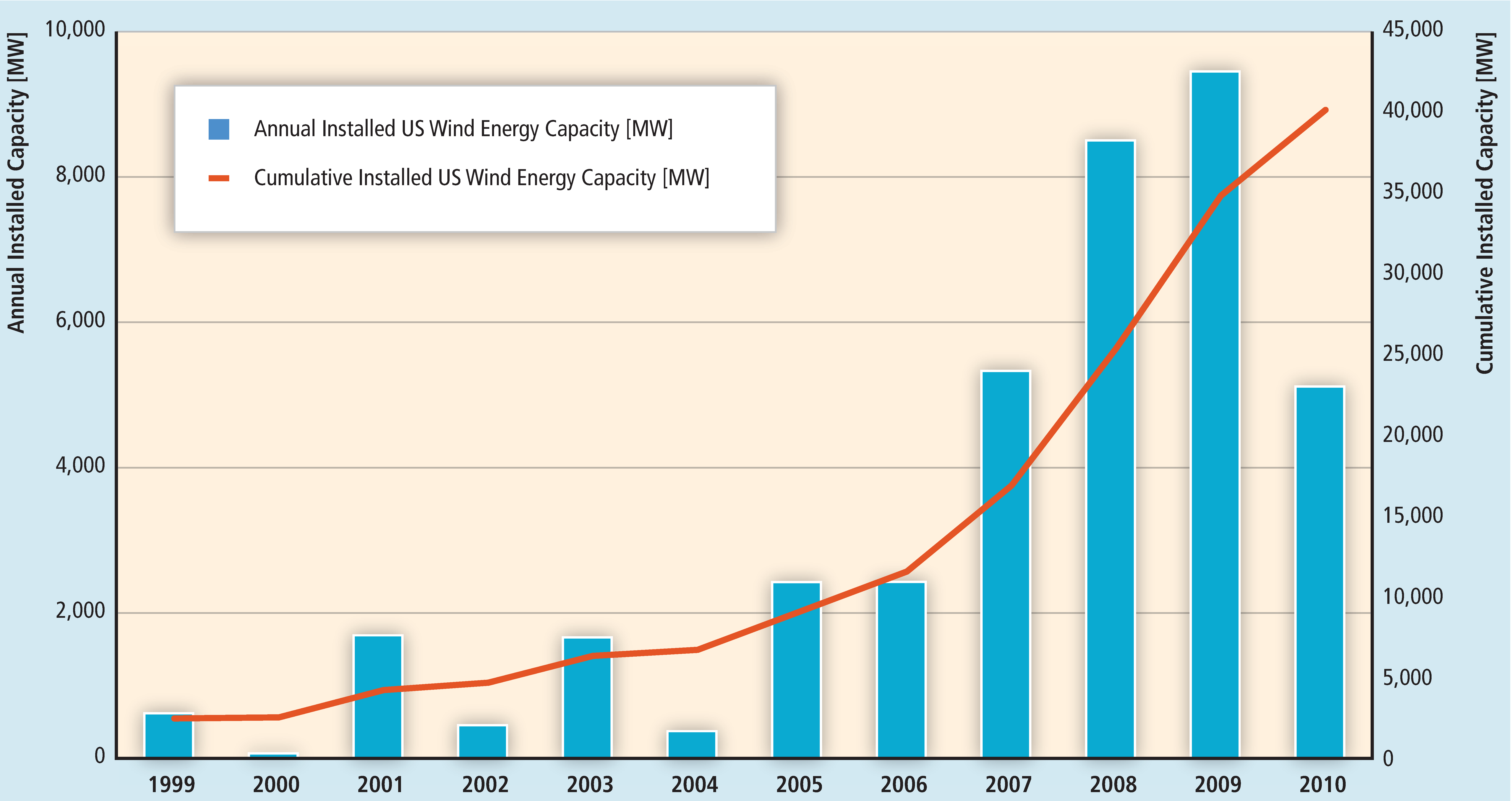Screen dimensions: 1512x801
Task: Select the 2004 annual capacity bar
Action: tap(692, 744)
